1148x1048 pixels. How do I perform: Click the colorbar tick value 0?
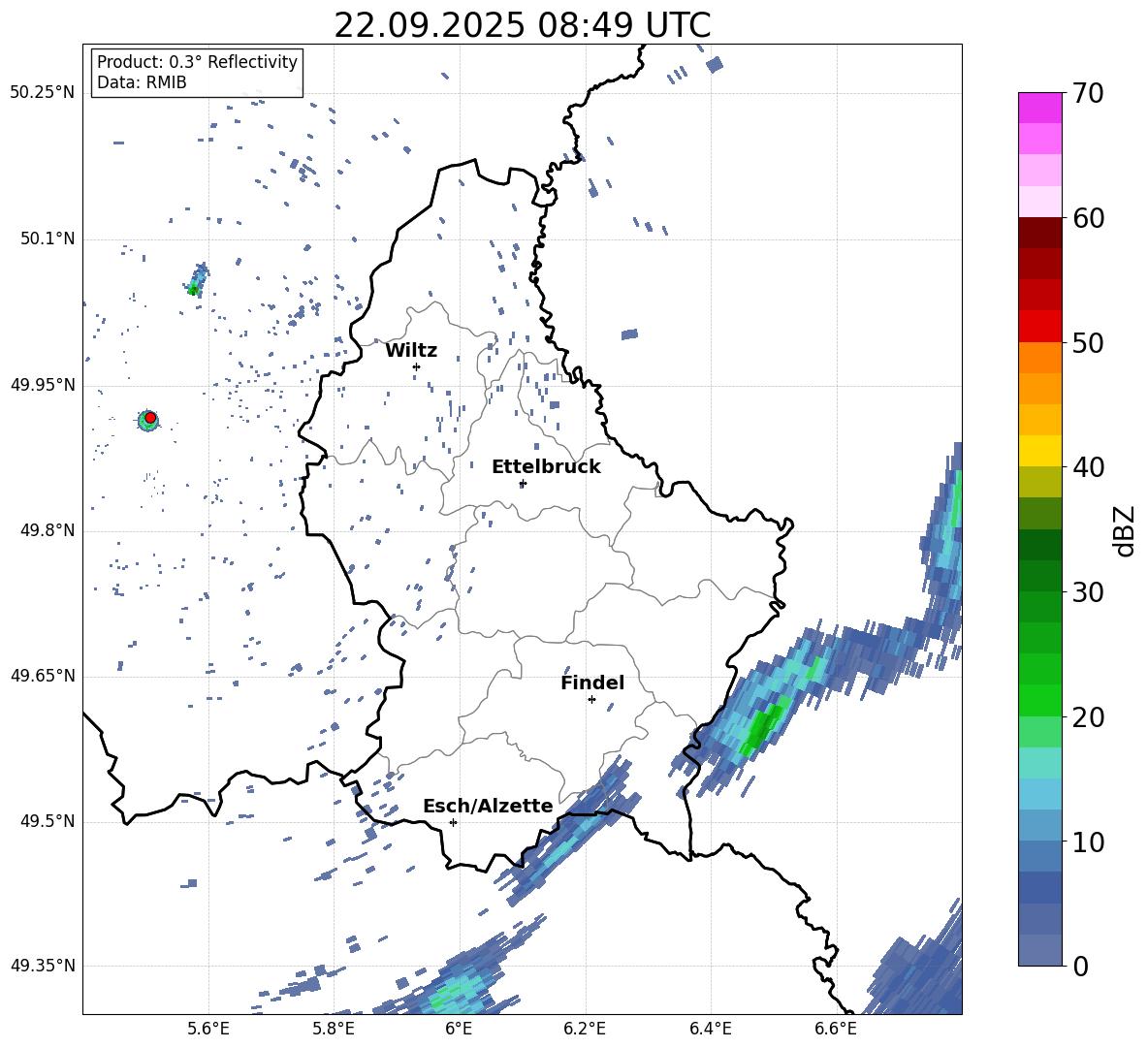tap(1080, 966)
